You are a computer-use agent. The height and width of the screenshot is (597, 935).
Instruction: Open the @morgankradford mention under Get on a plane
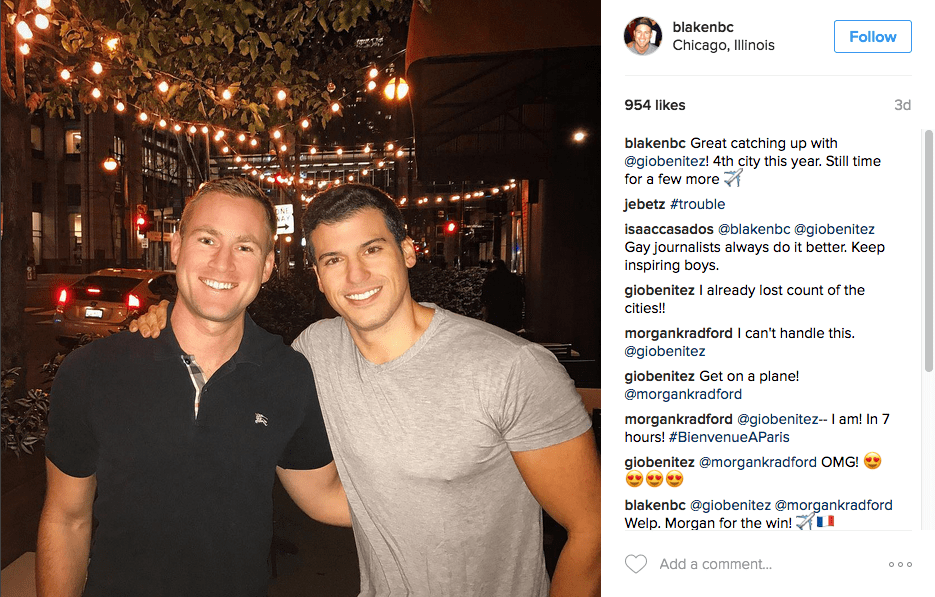click(683, 394)
